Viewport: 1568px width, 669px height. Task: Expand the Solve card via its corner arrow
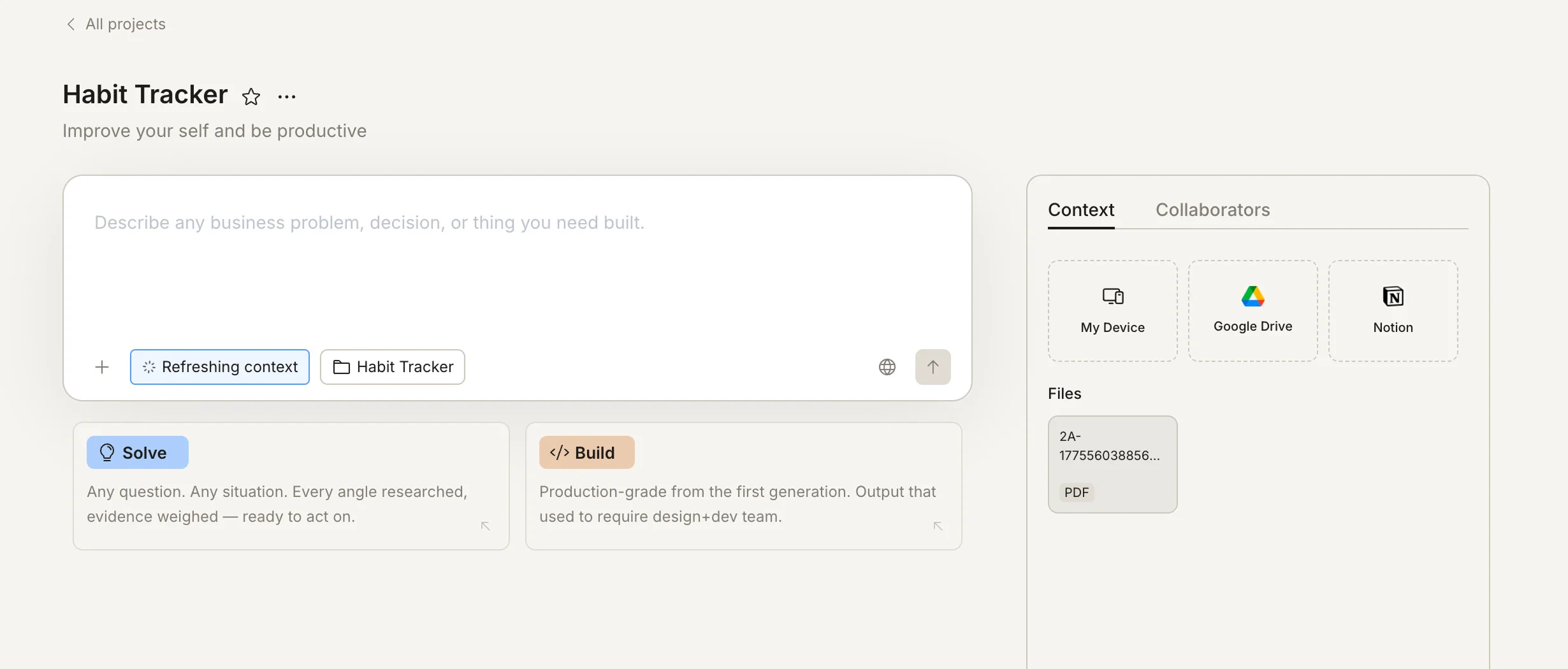(x=485, y=527)
